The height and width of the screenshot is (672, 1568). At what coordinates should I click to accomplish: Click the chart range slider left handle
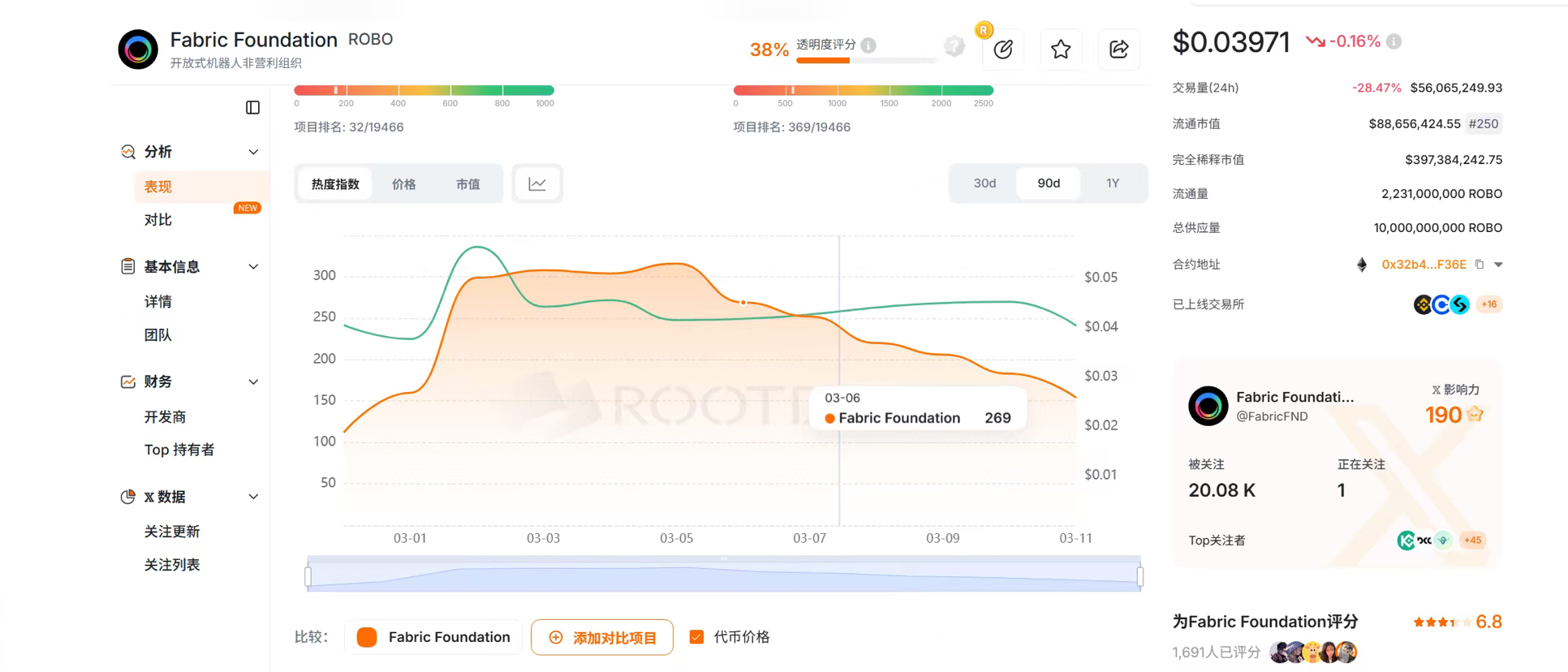(x=308, y=576)
